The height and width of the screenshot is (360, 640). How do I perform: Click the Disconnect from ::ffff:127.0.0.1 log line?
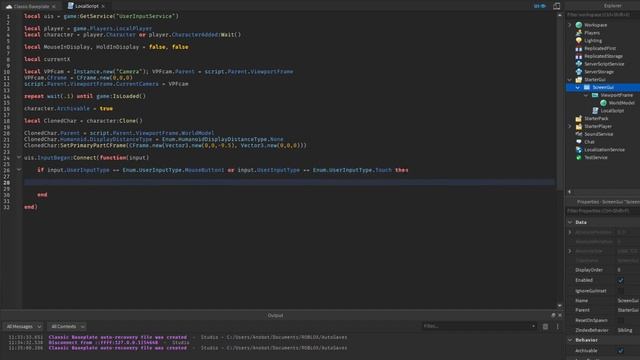(103, 342)
